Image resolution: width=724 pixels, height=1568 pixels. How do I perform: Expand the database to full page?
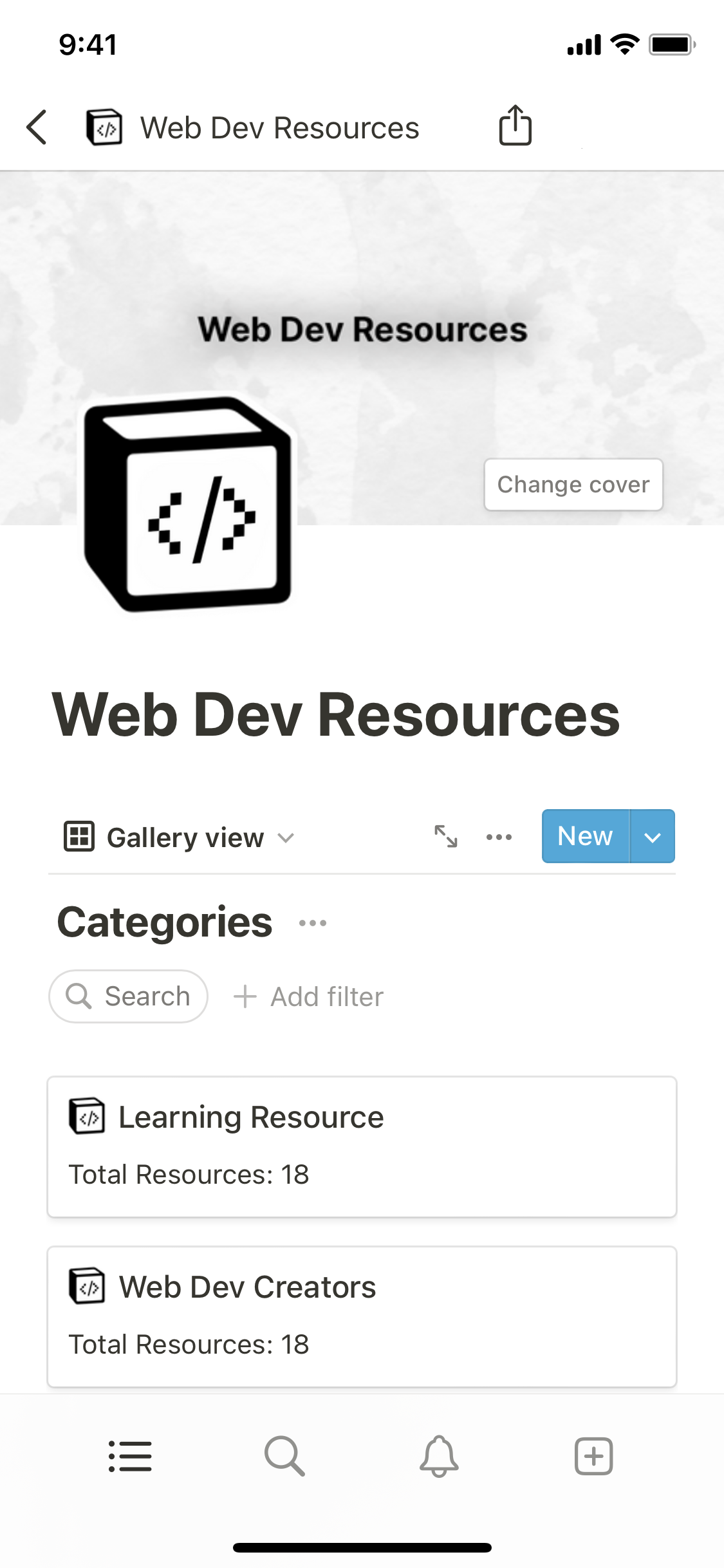click(x=445, y=836)
